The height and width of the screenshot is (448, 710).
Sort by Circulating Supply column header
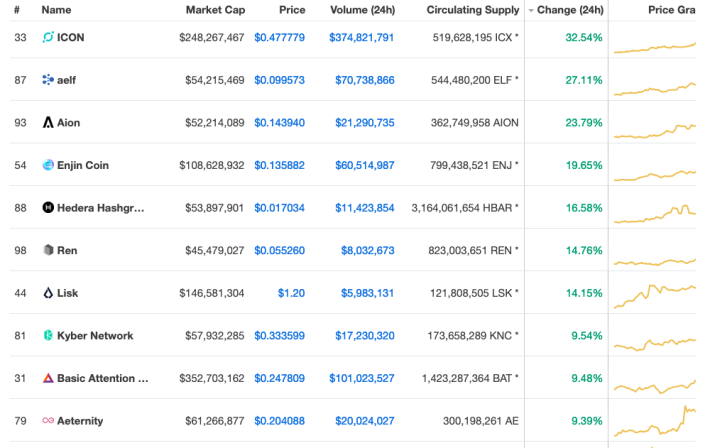(473, 10)
